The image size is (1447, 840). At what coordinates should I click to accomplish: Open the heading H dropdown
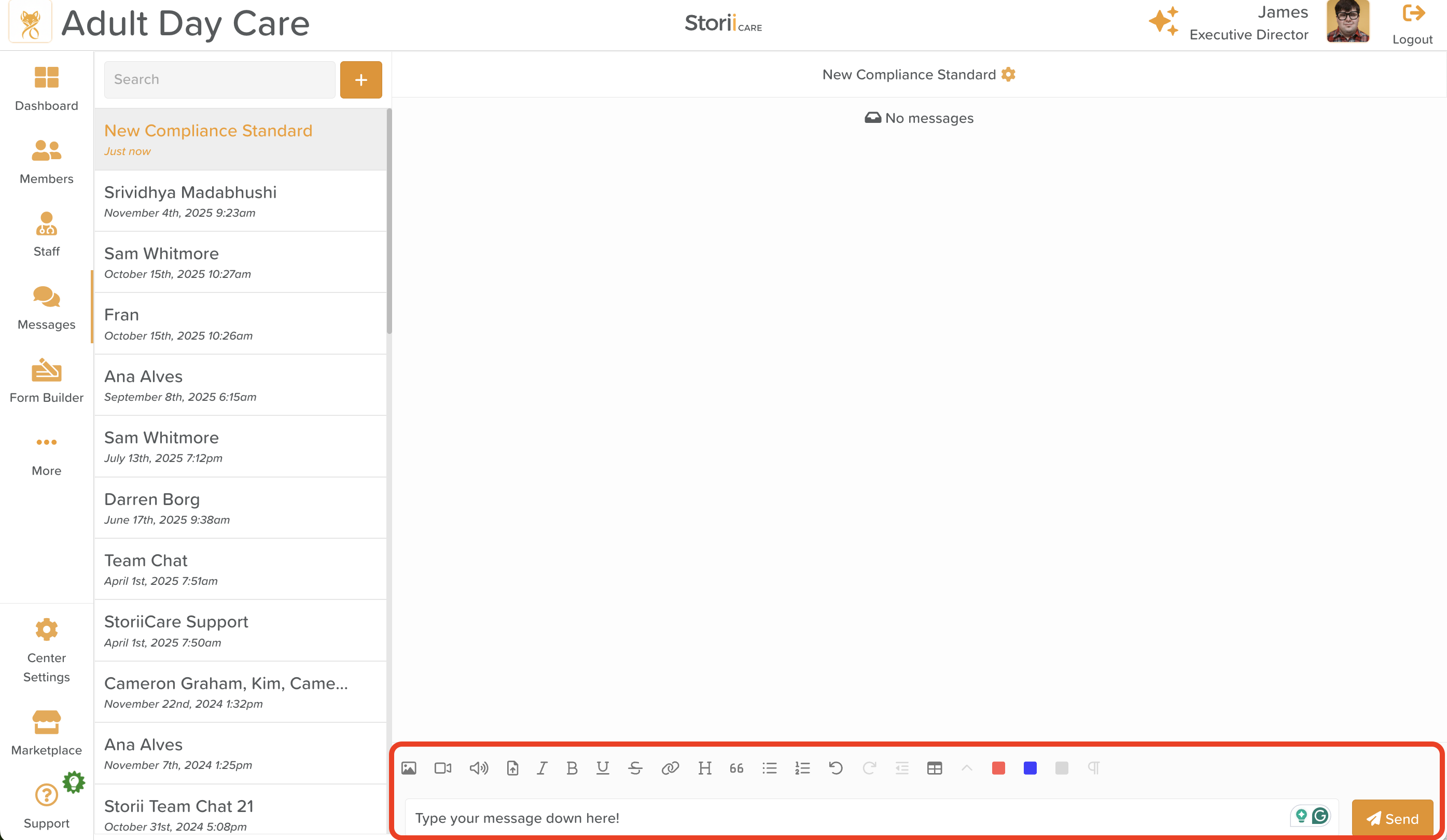(x=704, y=768)
